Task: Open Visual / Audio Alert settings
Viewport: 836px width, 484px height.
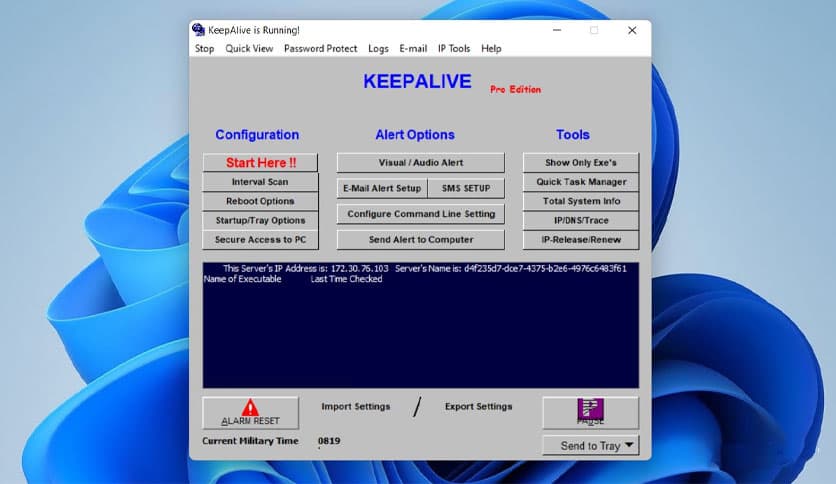Action: point(421,163)
